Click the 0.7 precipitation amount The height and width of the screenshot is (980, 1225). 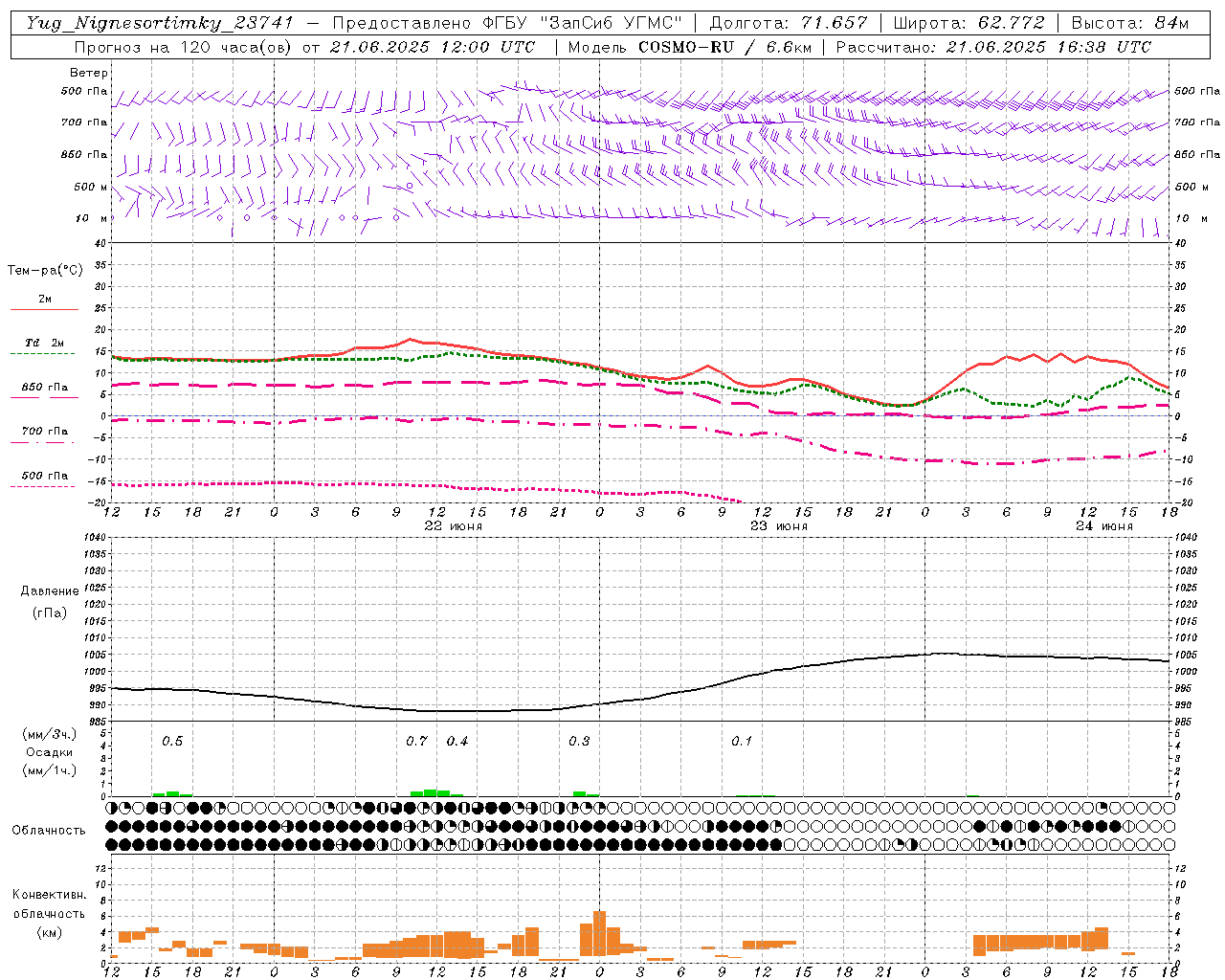tap(416, 742)
